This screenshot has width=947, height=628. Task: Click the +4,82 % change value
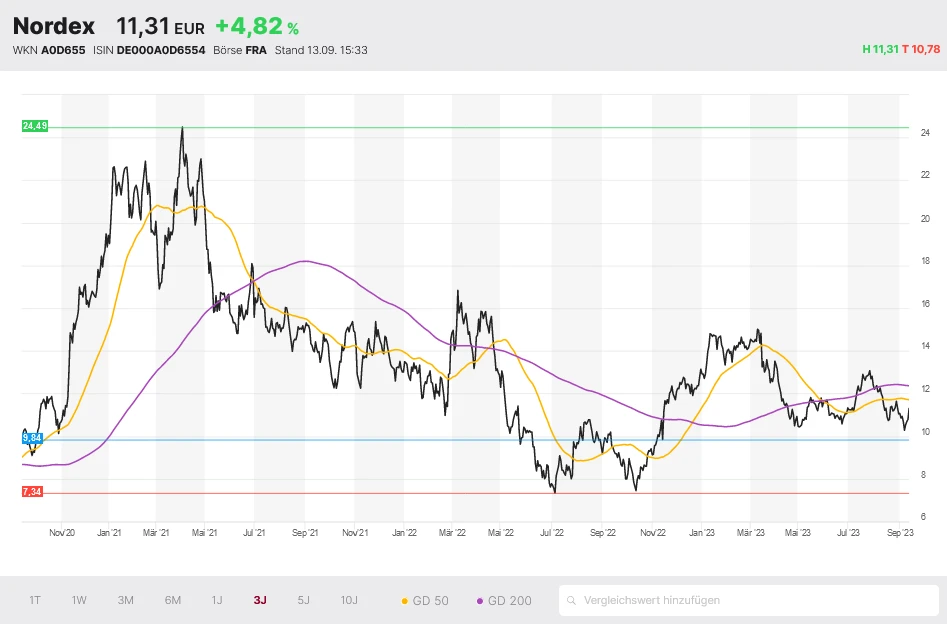[257, 27]
